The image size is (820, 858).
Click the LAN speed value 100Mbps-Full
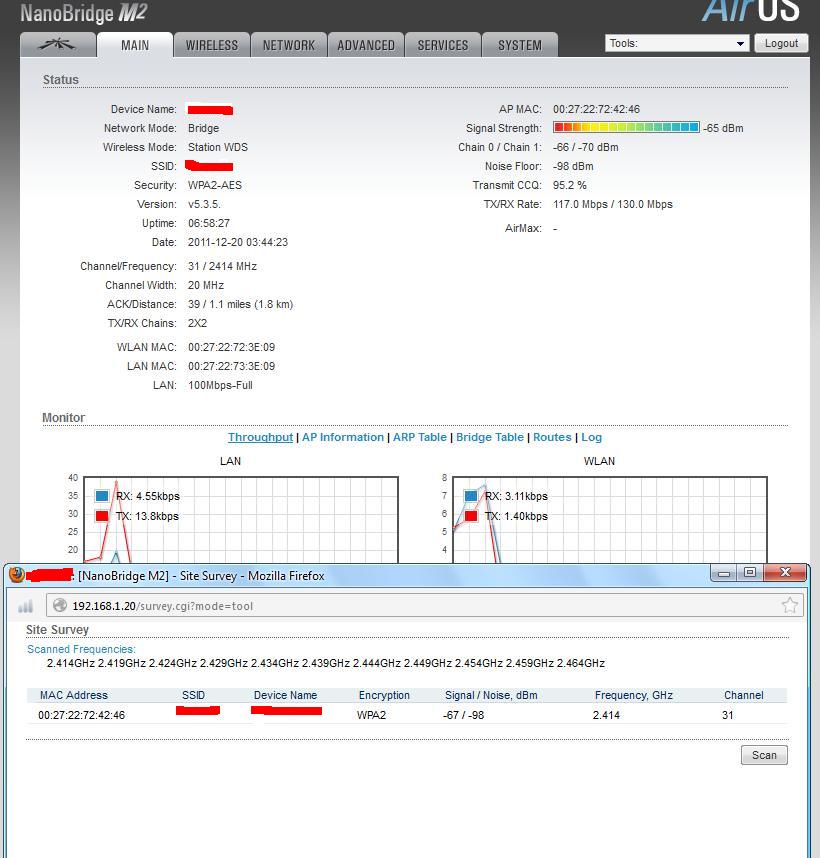point(220,385)
